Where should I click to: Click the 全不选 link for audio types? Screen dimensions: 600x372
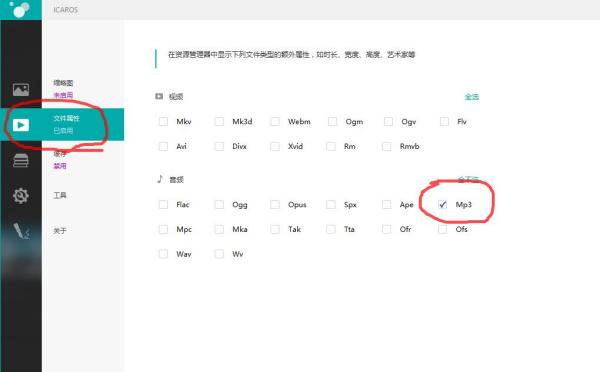coord(468,179)
